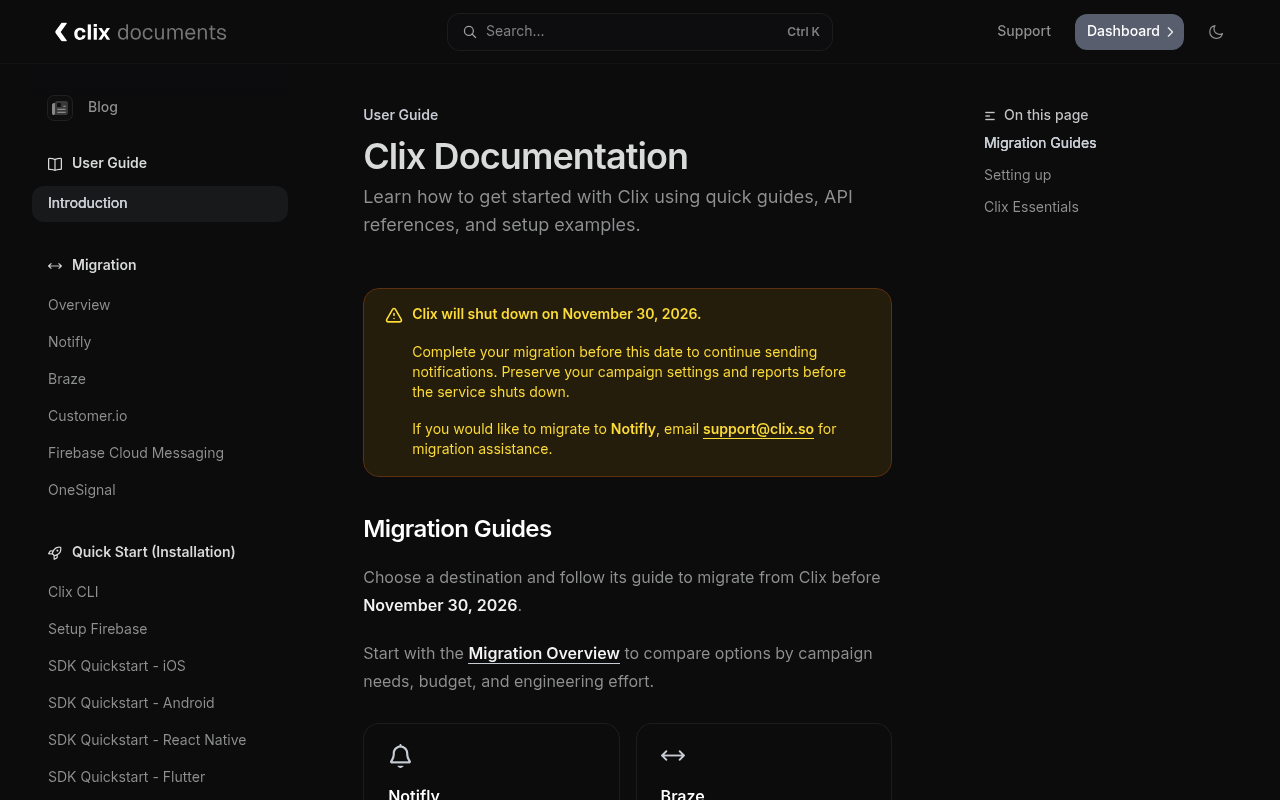Click the Migration arrows icon in sidebar
The height and width of the screenshot is (800, 1280).
[x=55, y=265]
